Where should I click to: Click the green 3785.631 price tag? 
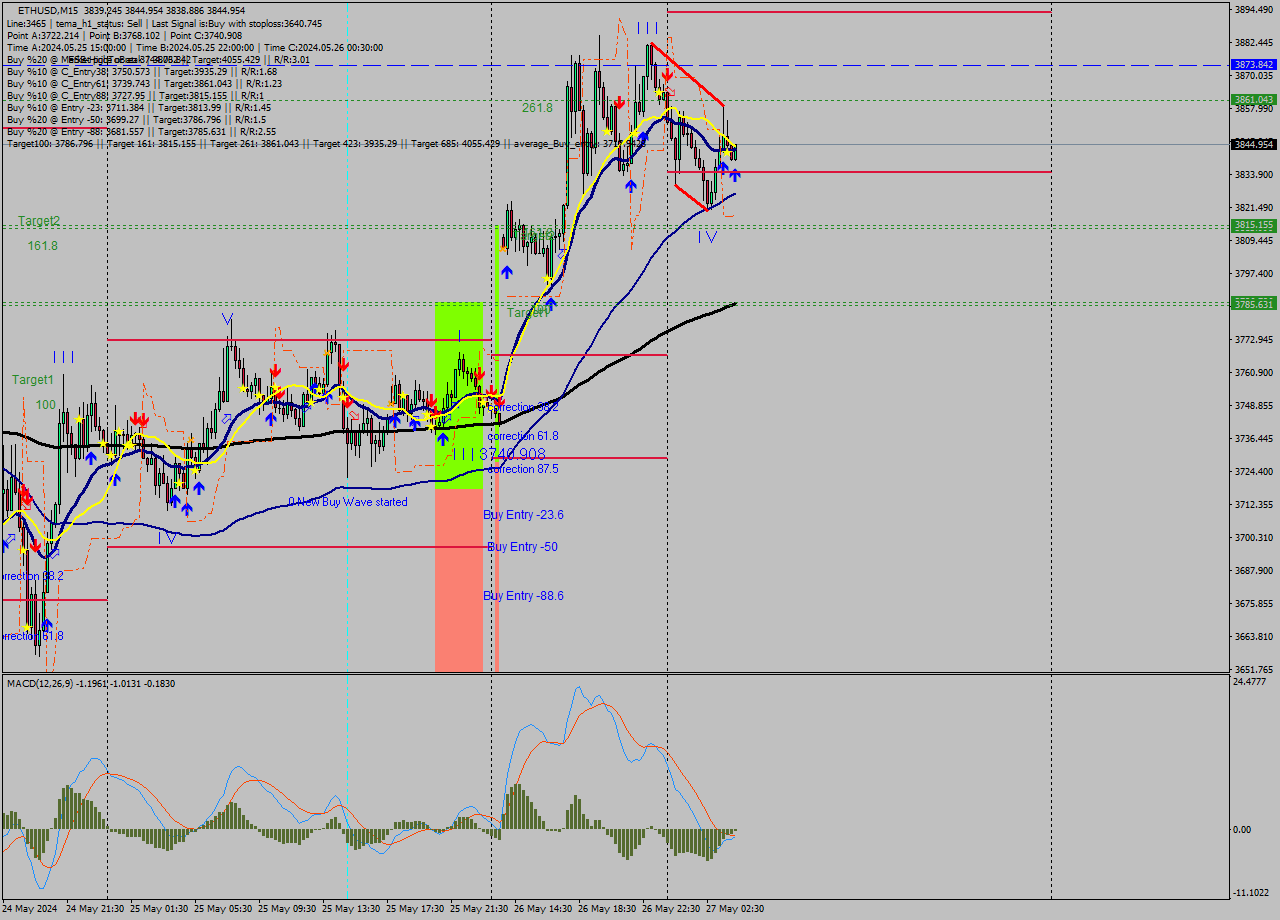[x=1253, y=304]
